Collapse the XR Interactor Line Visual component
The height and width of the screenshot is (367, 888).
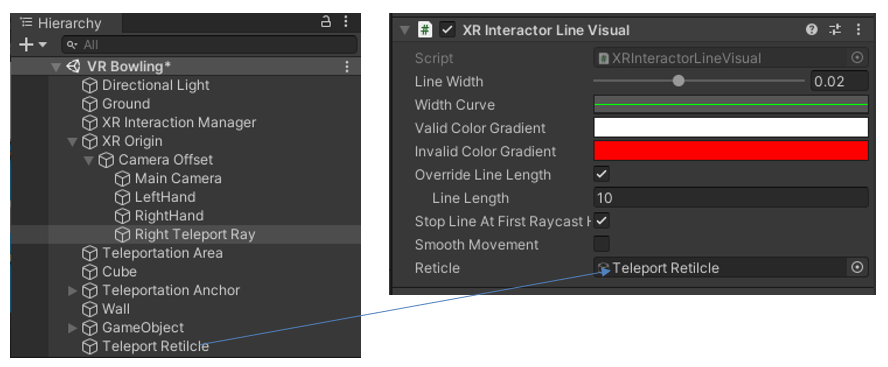click(x=404, y=30)
